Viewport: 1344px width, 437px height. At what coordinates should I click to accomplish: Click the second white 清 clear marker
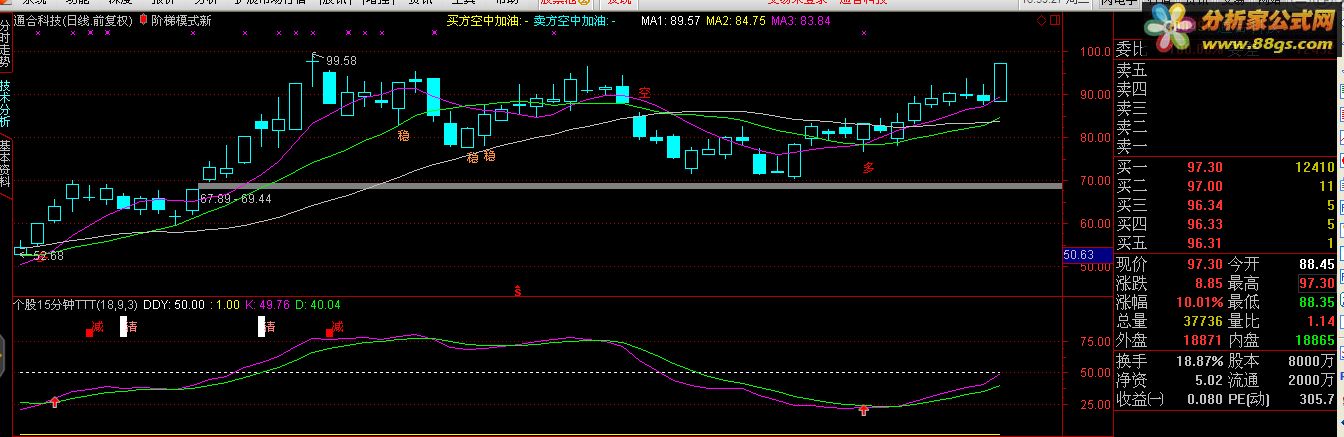pos(266,326)
